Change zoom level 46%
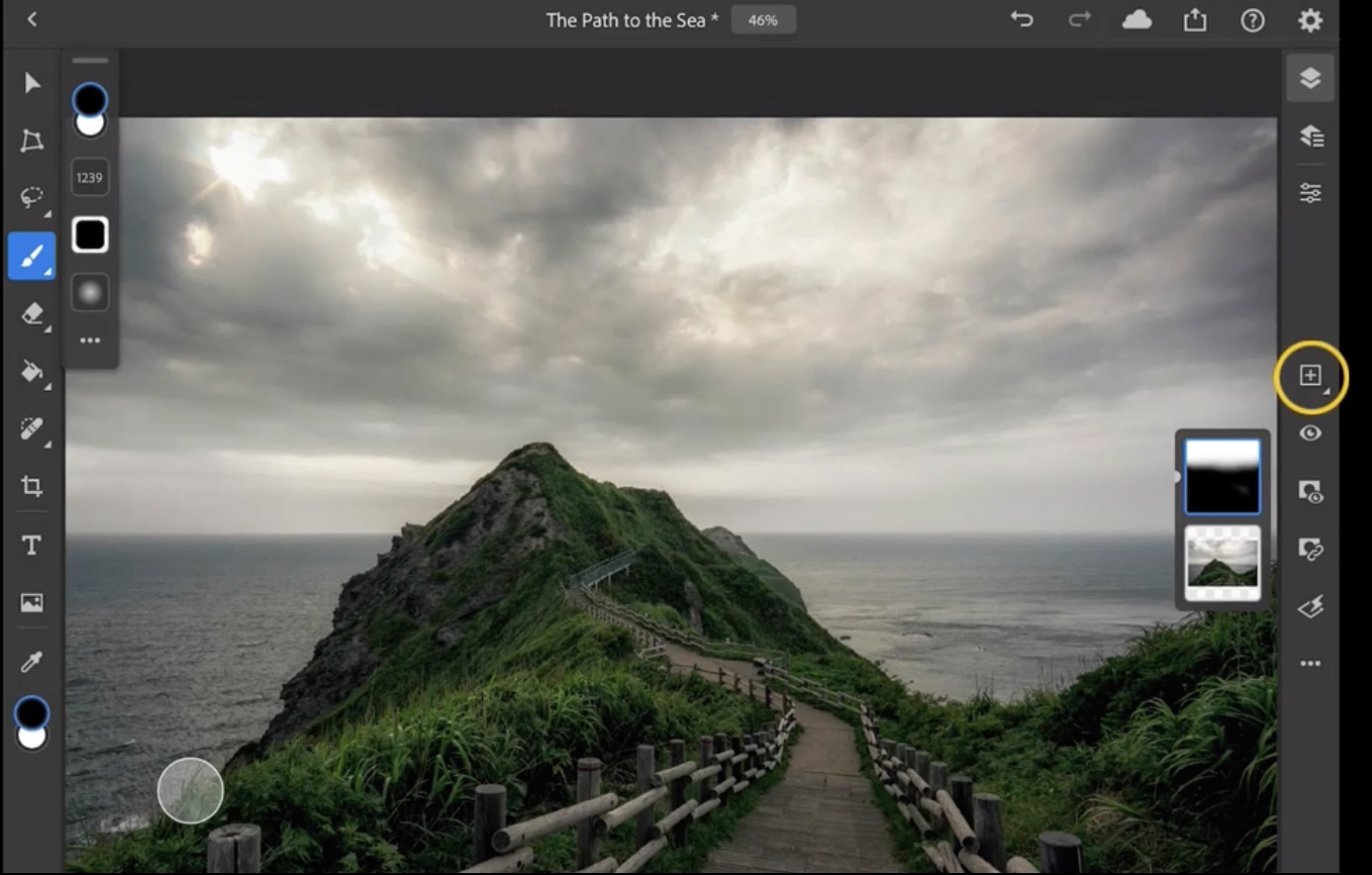Image resolution: width=1372 pixels, height=875 pixels. tap(763, 20)
